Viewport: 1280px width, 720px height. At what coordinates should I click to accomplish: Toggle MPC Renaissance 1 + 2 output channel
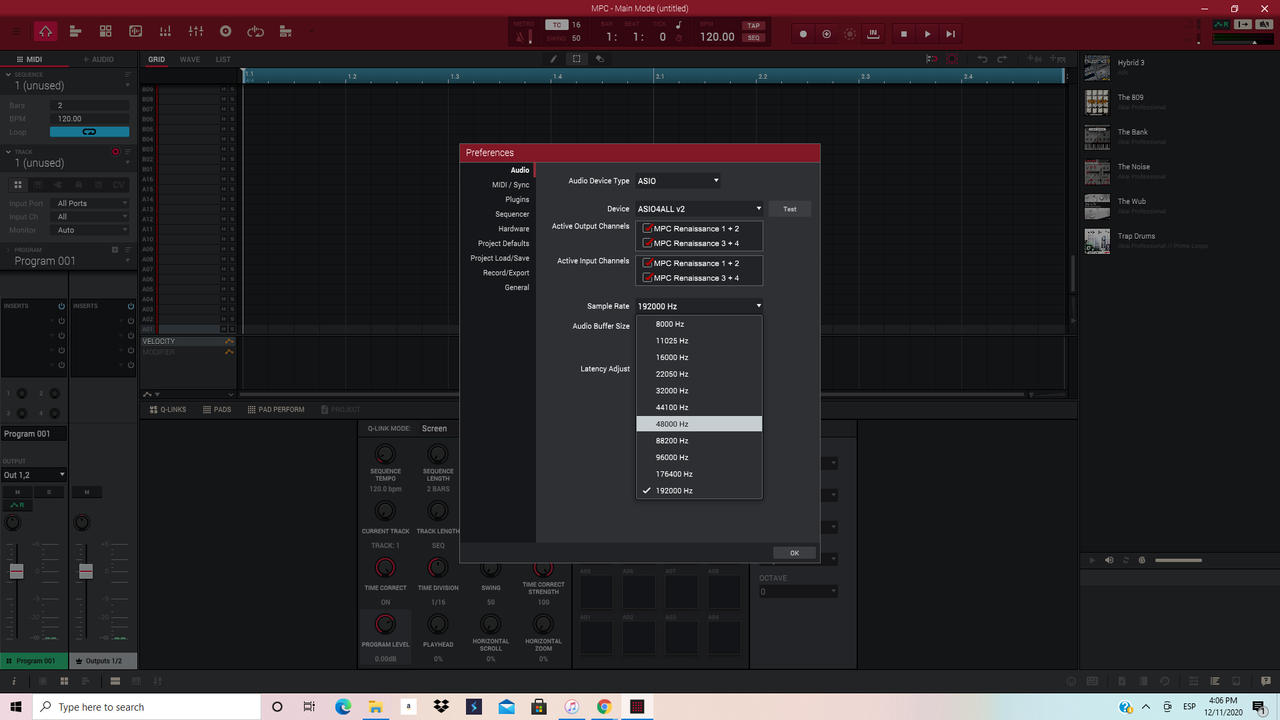pos(648,229)
